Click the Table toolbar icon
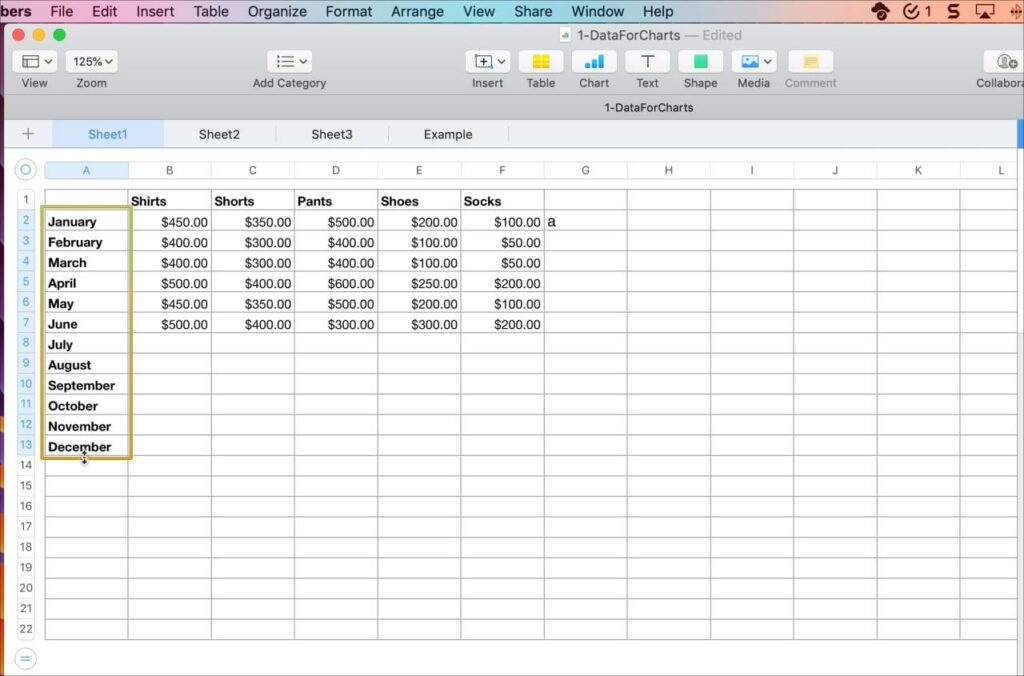The height and width of the screenshot is (676, 1024). (x=540, y=62)
